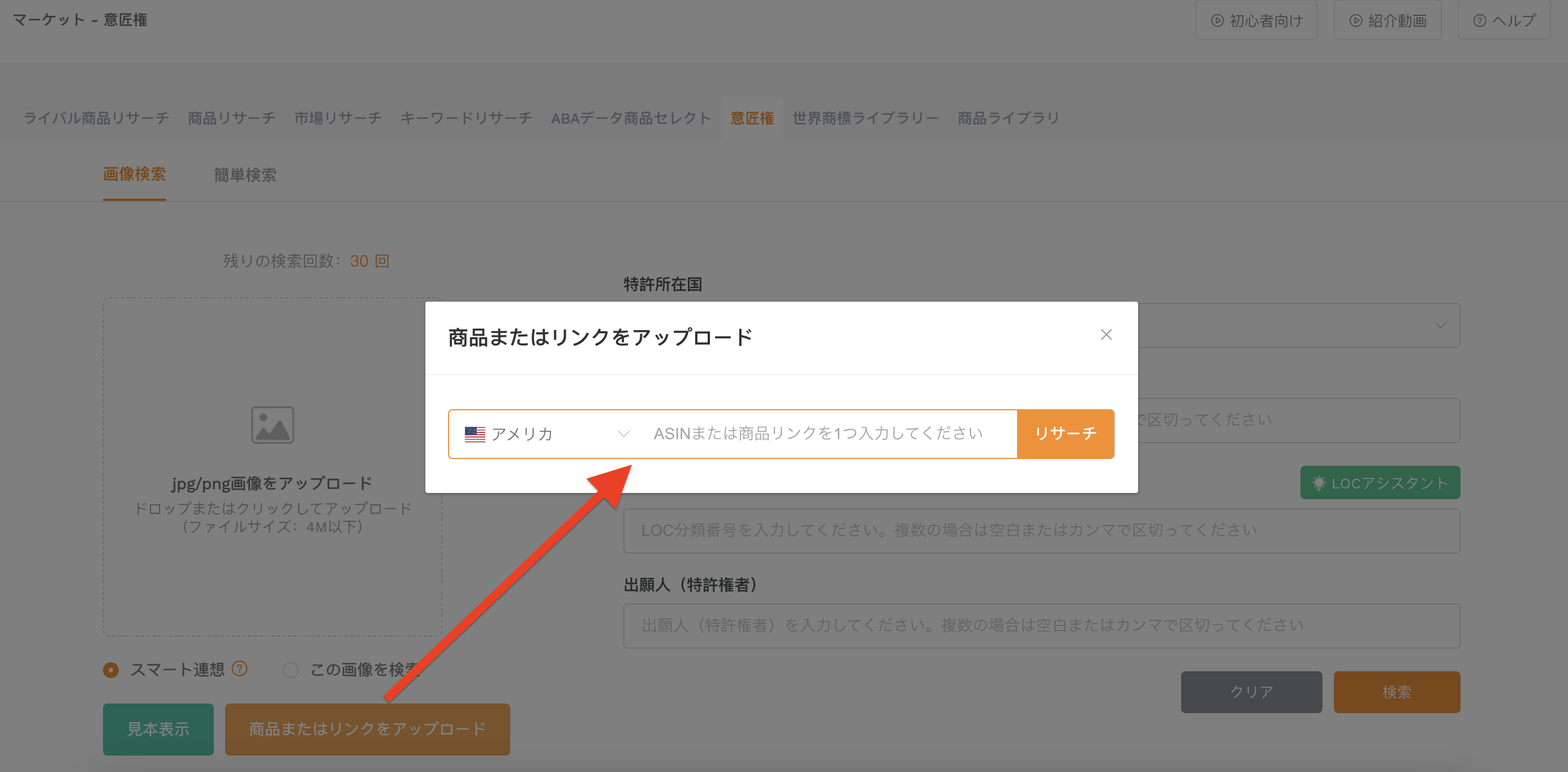Click the クリア button

(x=1251, y=692)
